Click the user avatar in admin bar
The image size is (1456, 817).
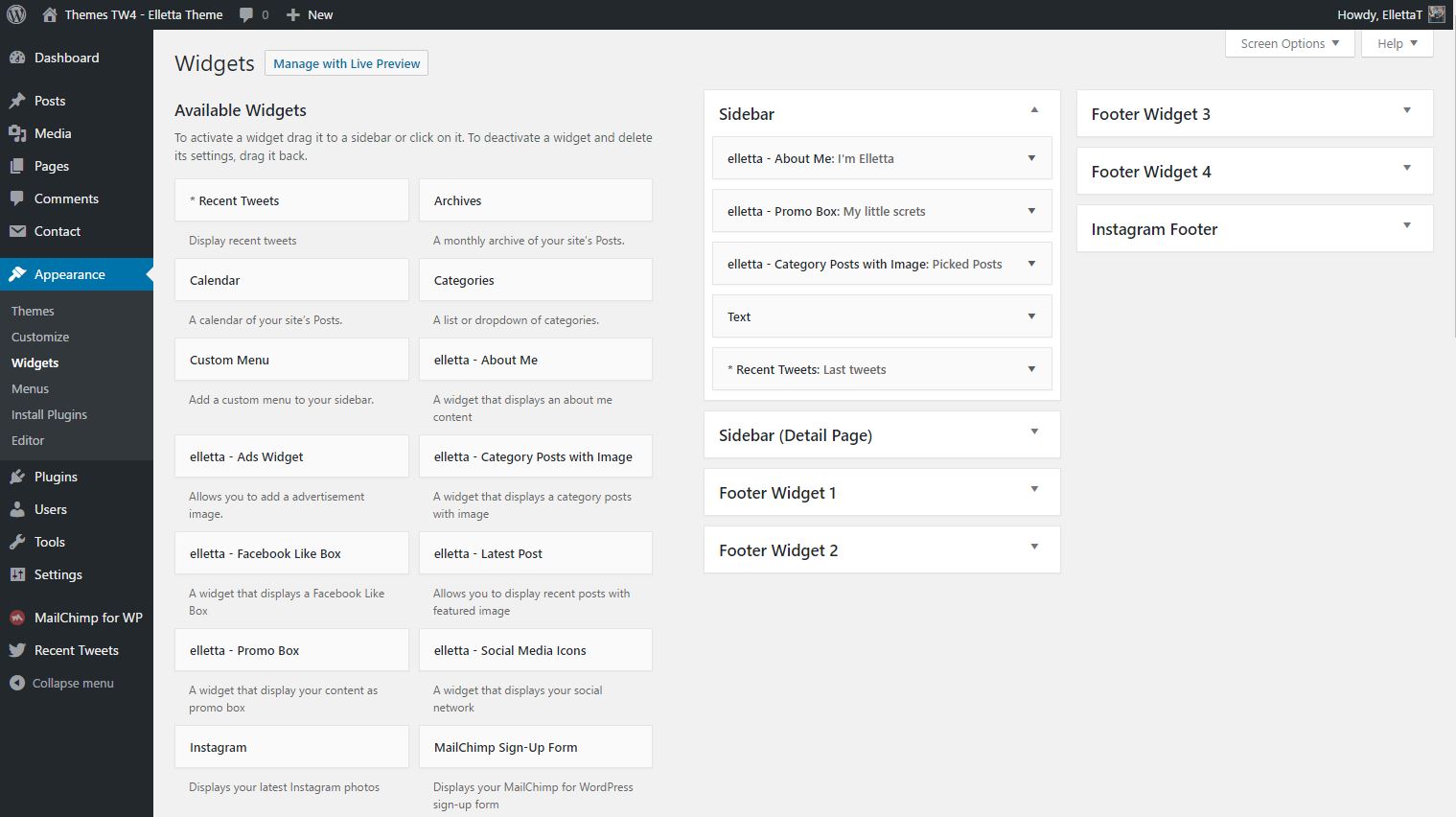pyautogui.click(x=1436, y=14)
